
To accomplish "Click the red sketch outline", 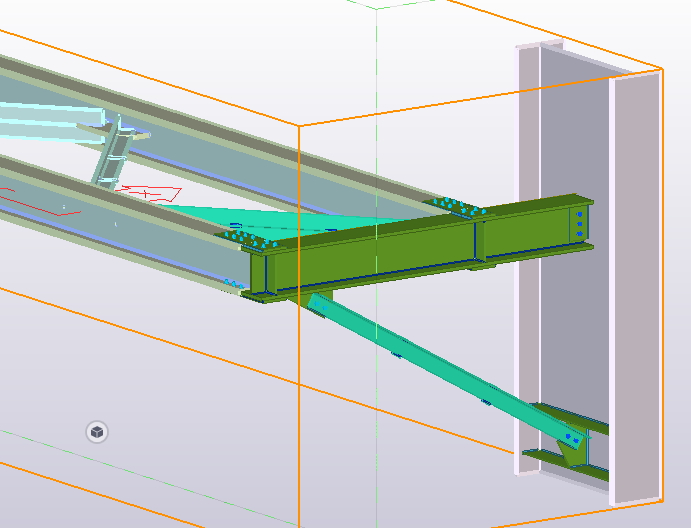I will pyautogui.click(x=150, y=192).
